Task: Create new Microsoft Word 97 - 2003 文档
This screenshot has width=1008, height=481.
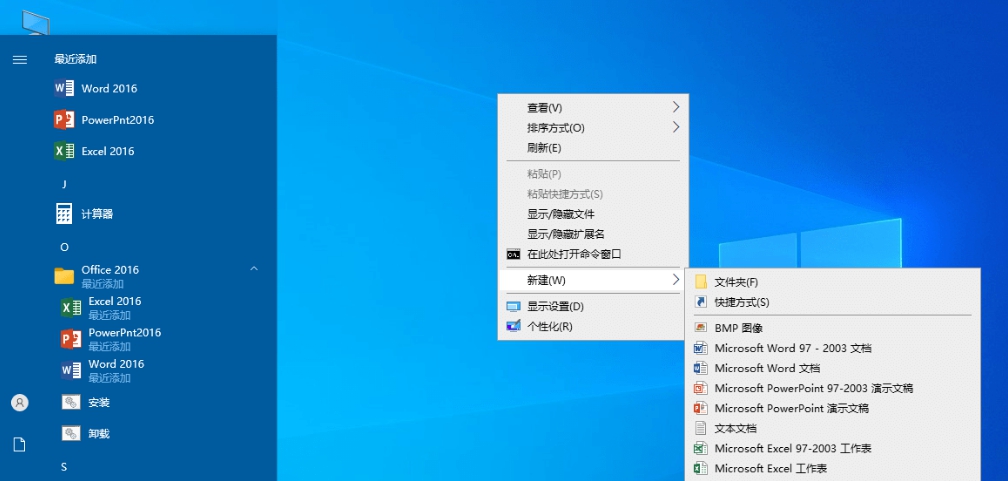Action: coord(833,348)
